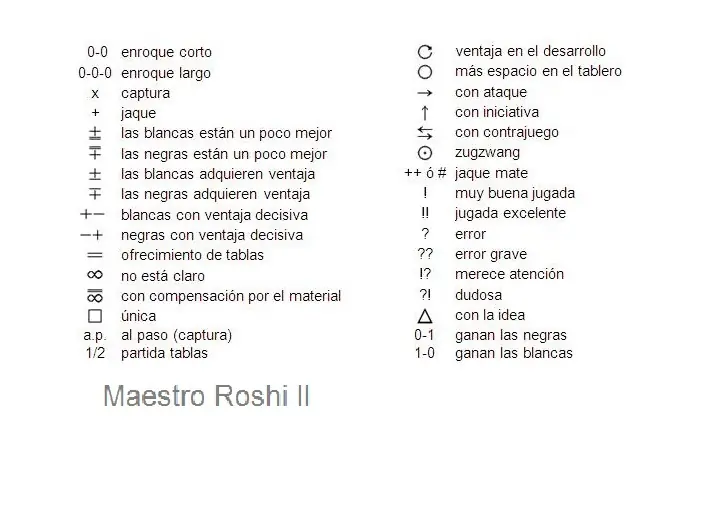Click the 0-0-0 long castling notation
This screenshot has width=704, height=515.
tap(95, 73)
